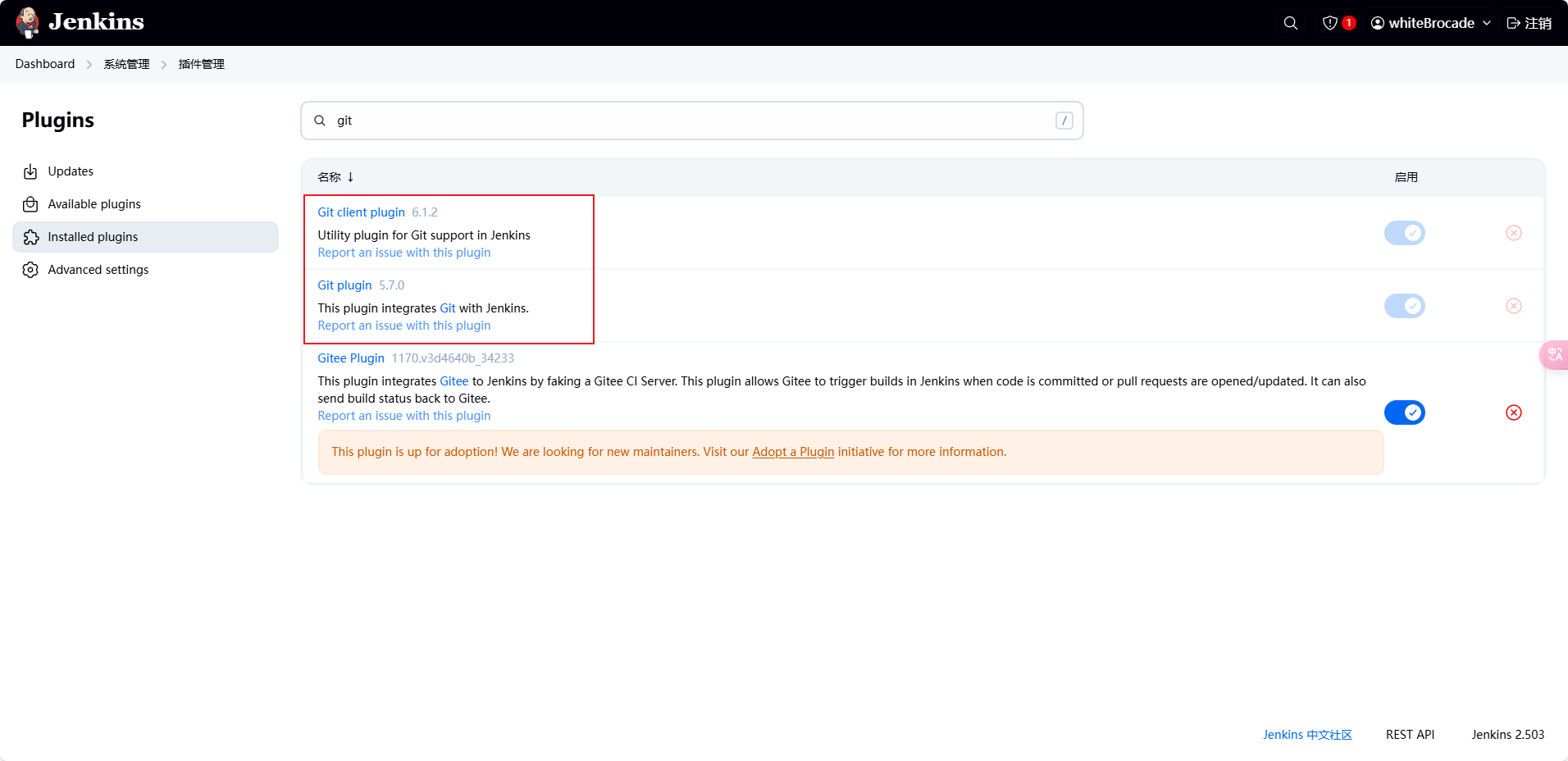
Task: Click the slash shortcut hint in search
Action: click(x=1064, y=121)
